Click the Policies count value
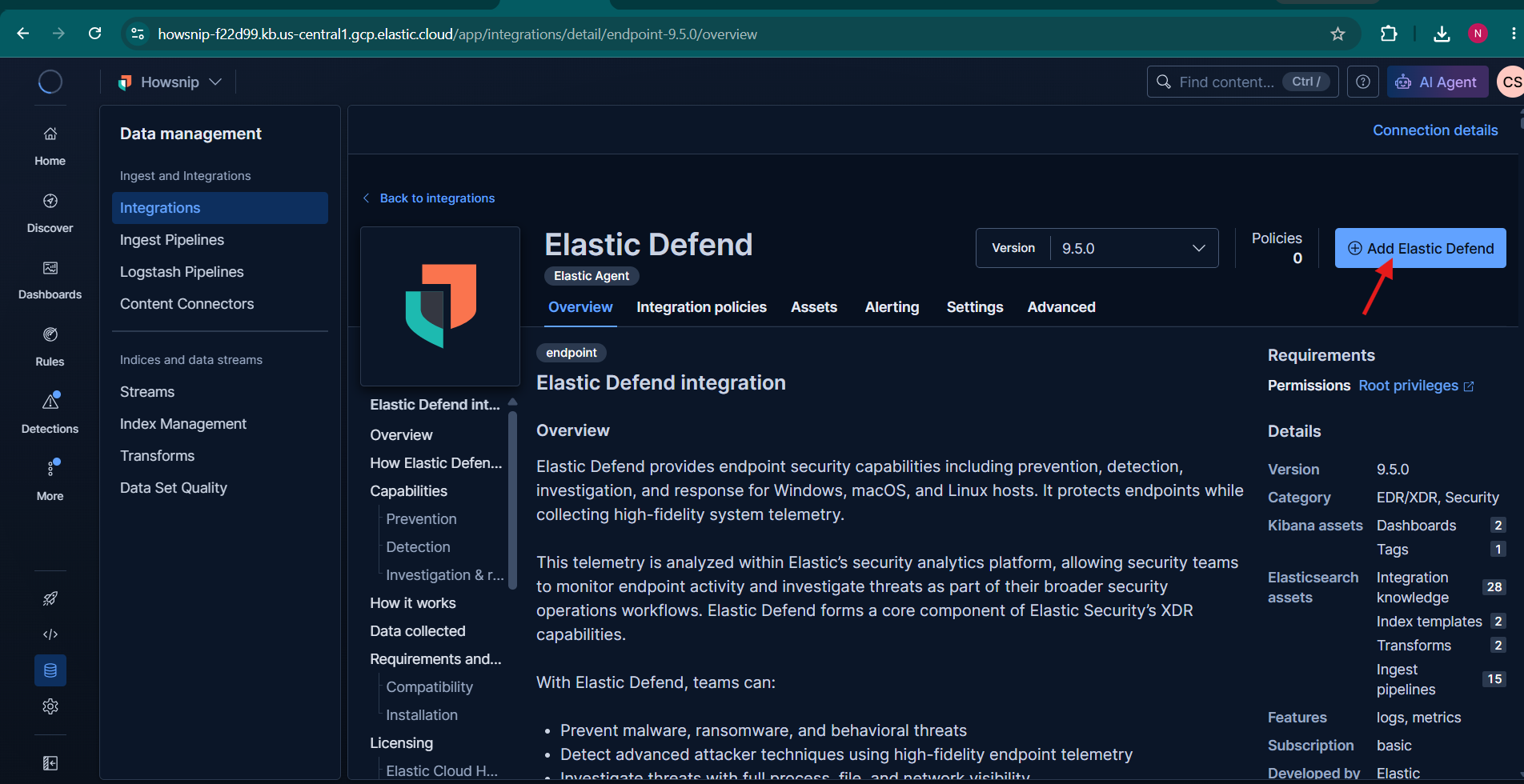Screen dimensions: 1524x784 pyautogui.click(x=1297, y=258)
